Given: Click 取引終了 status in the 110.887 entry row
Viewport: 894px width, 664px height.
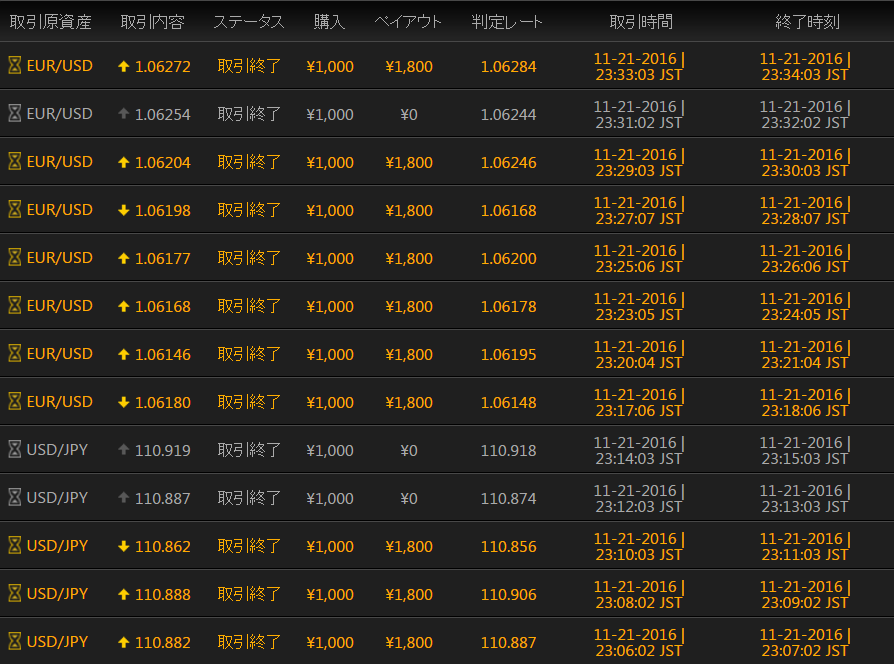Looking at the screenshot, I should [x=249, y=498].
